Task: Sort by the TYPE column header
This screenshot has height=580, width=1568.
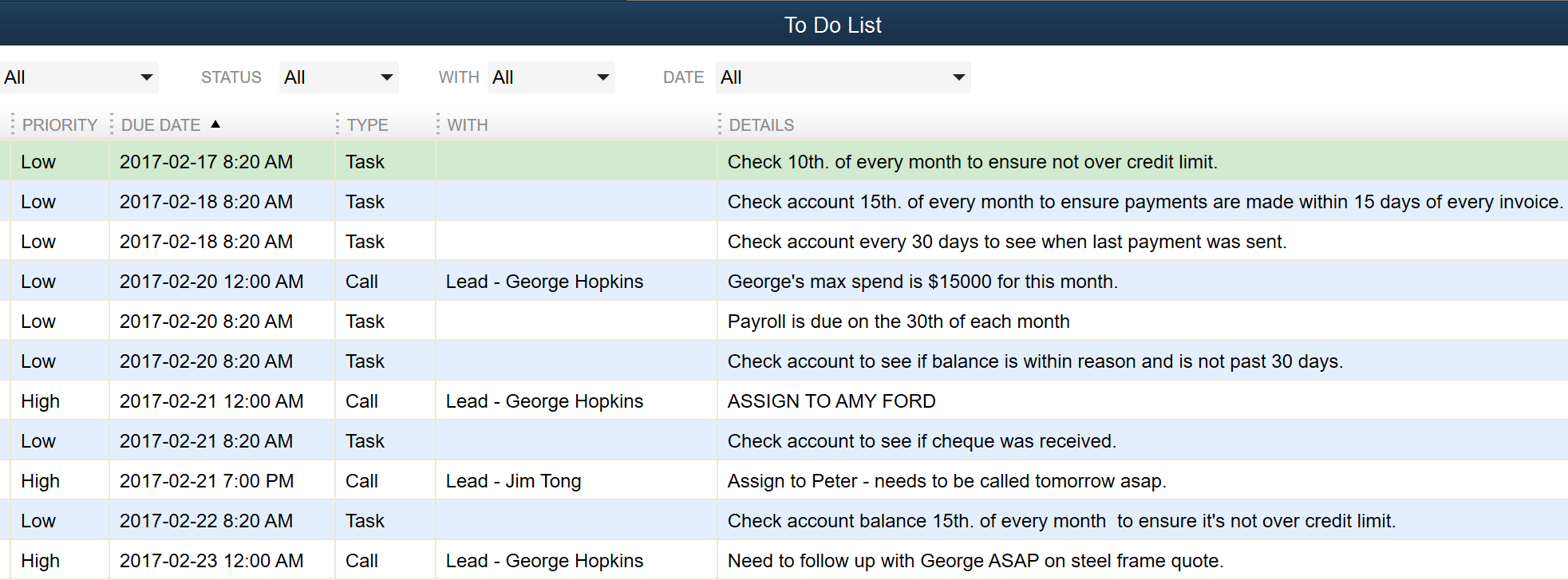Action: [367, 125]
